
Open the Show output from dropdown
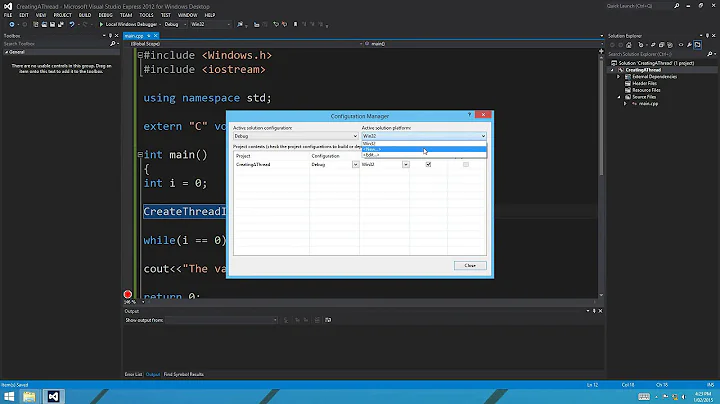[221, 320]
